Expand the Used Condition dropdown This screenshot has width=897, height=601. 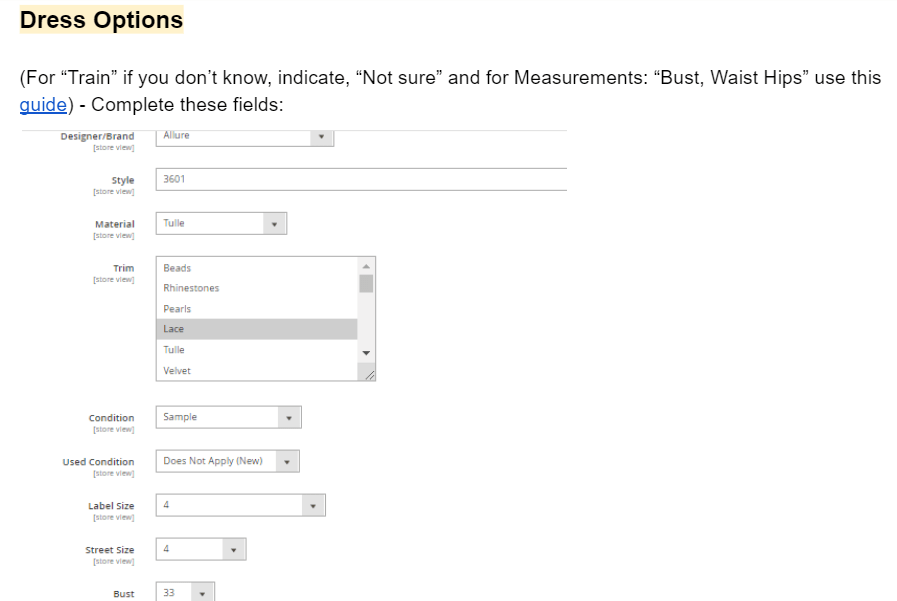click(227, 461)
